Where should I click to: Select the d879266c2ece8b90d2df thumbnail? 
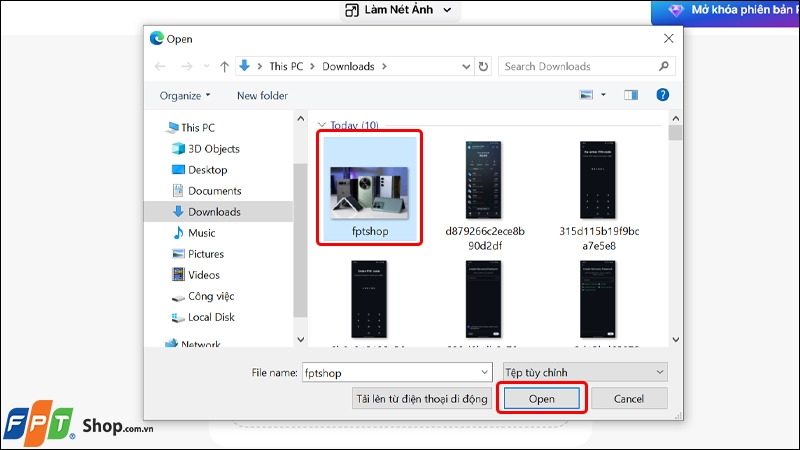484,180
